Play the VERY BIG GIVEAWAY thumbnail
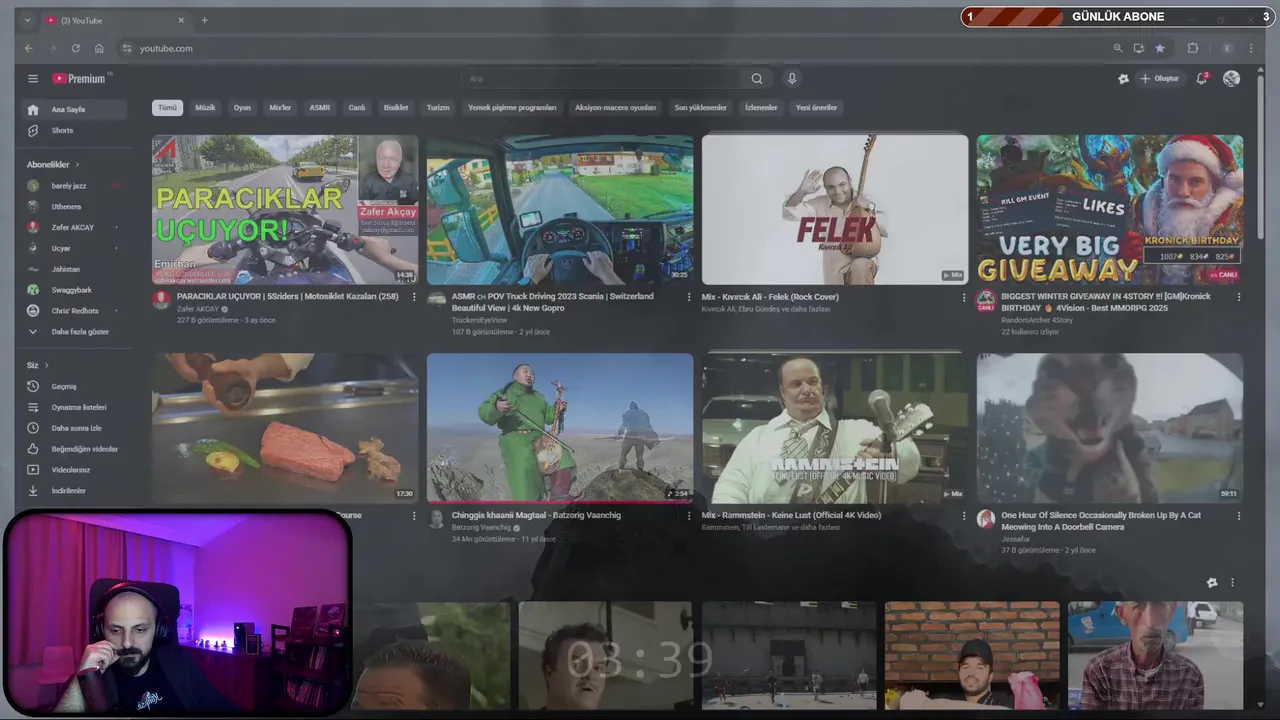 pyautogui.click(x=1110, y=210)
